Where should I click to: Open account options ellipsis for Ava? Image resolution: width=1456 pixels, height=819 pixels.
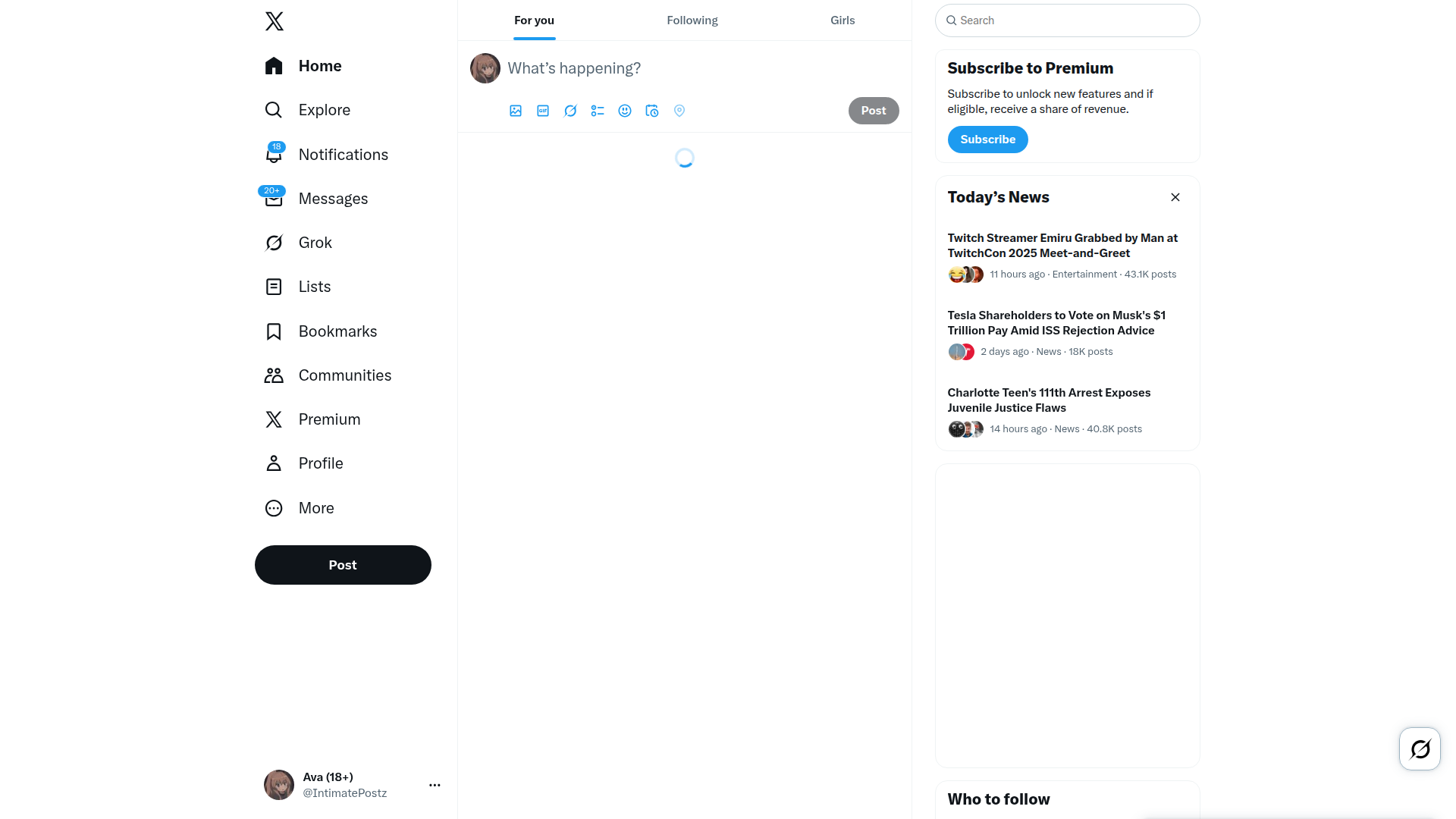[x=435, y=785]
